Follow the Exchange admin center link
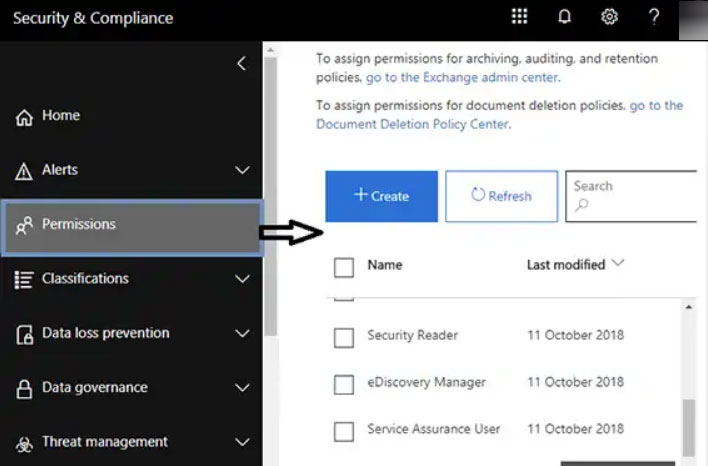 pyautogui.click(x=463, y=78)
